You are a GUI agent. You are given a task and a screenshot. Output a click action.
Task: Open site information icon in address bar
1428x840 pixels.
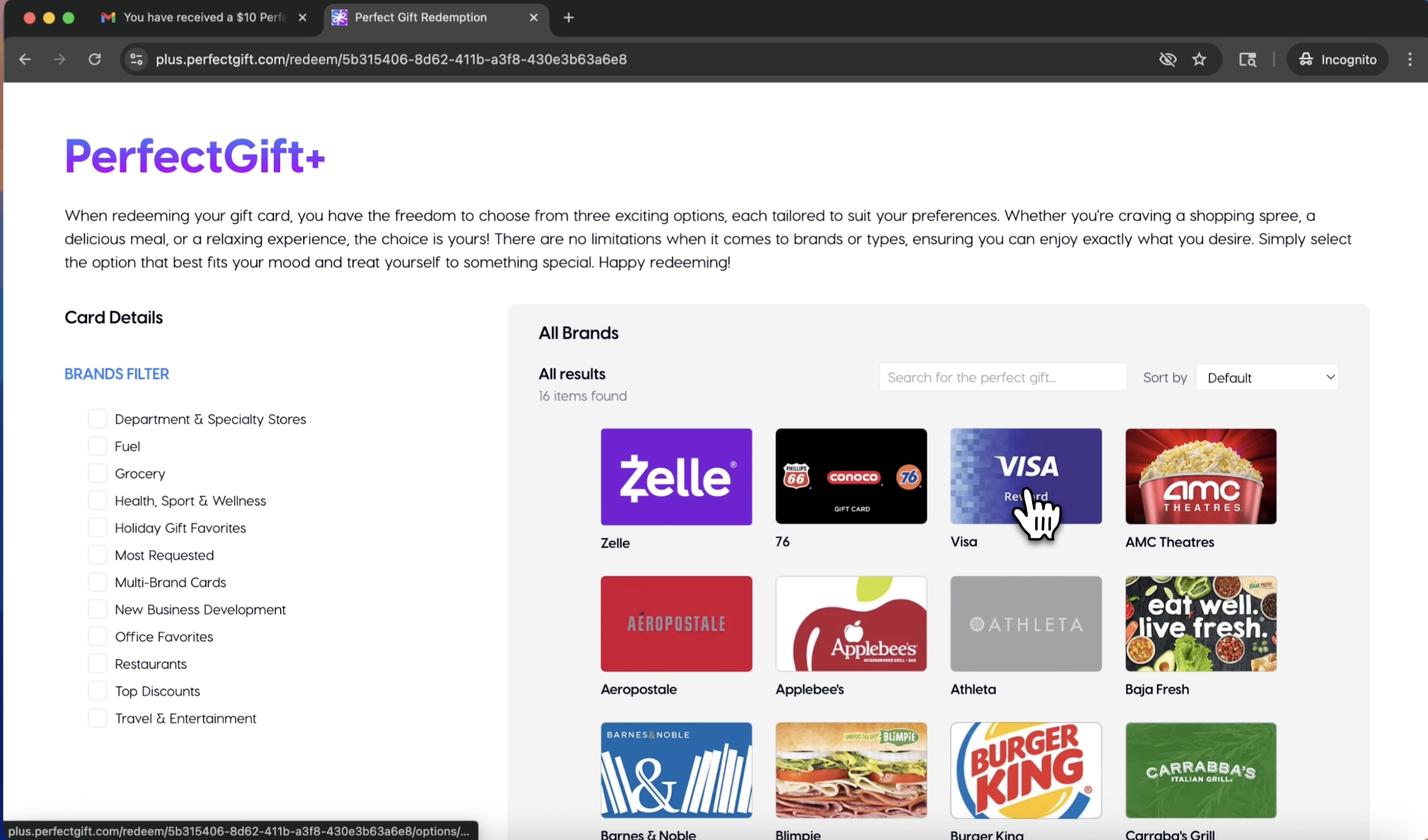pos(136,59)
